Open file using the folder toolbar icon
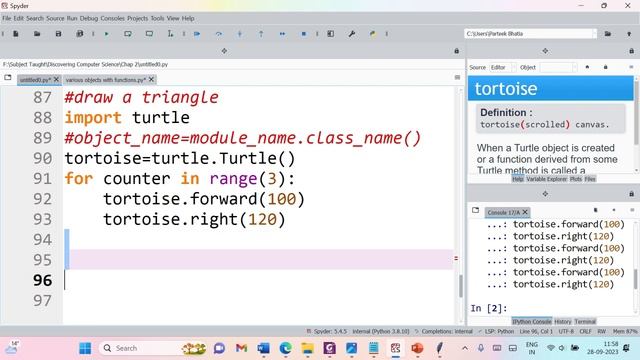Screen dimensions: 640x360 tap(37, 34)
